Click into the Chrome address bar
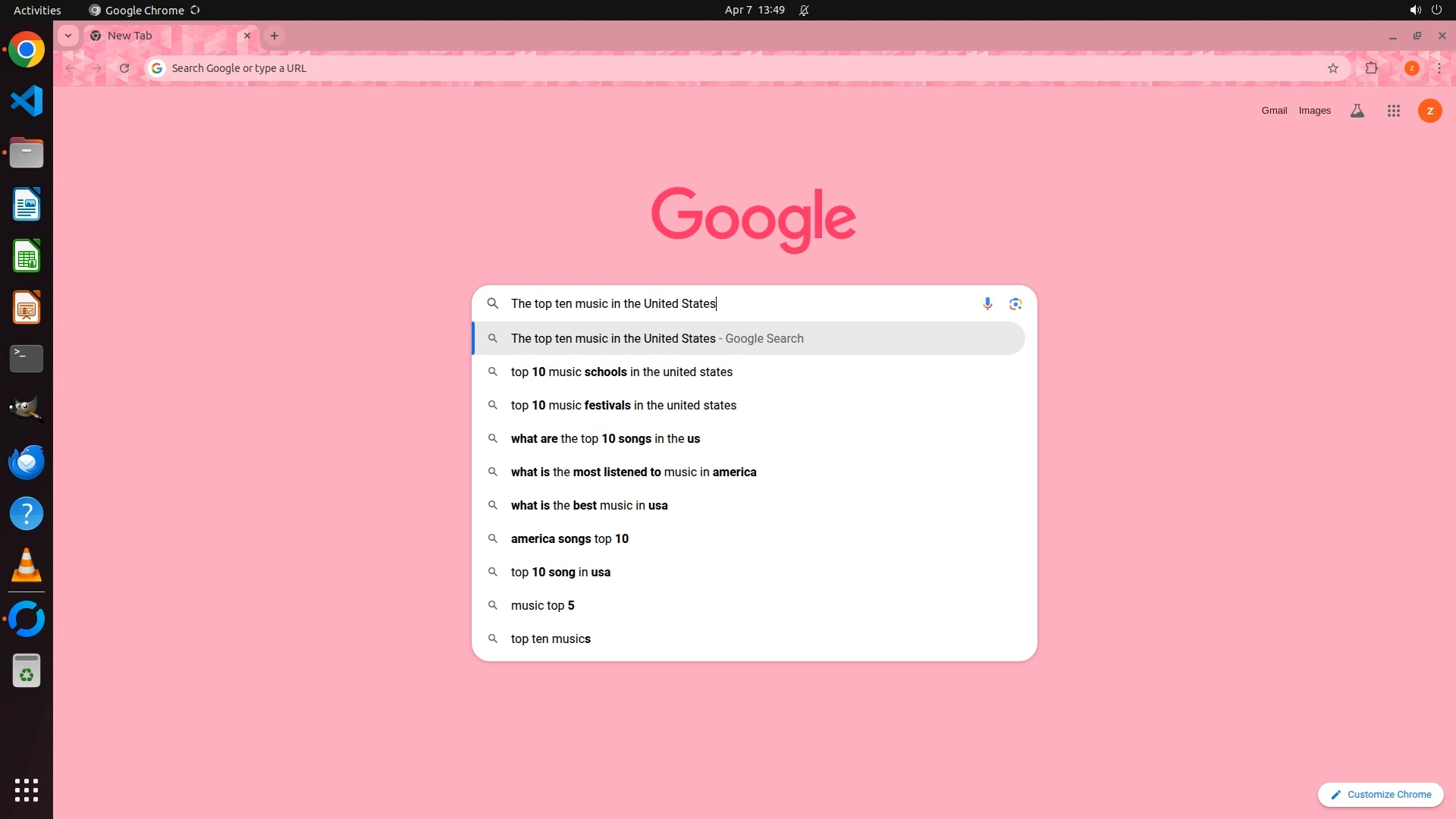 click(x=682, y=68)
